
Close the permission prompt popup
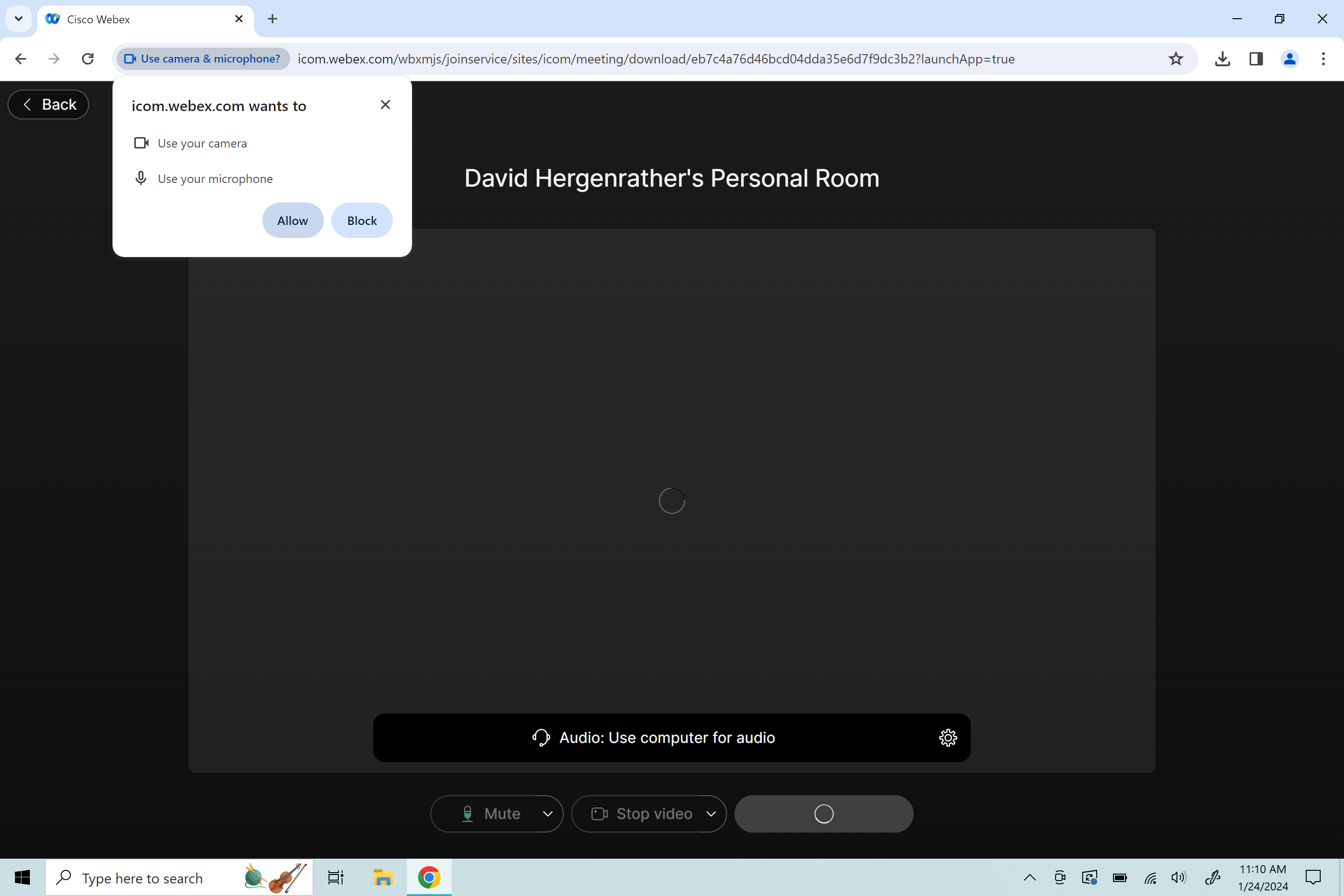click(385, 105)
